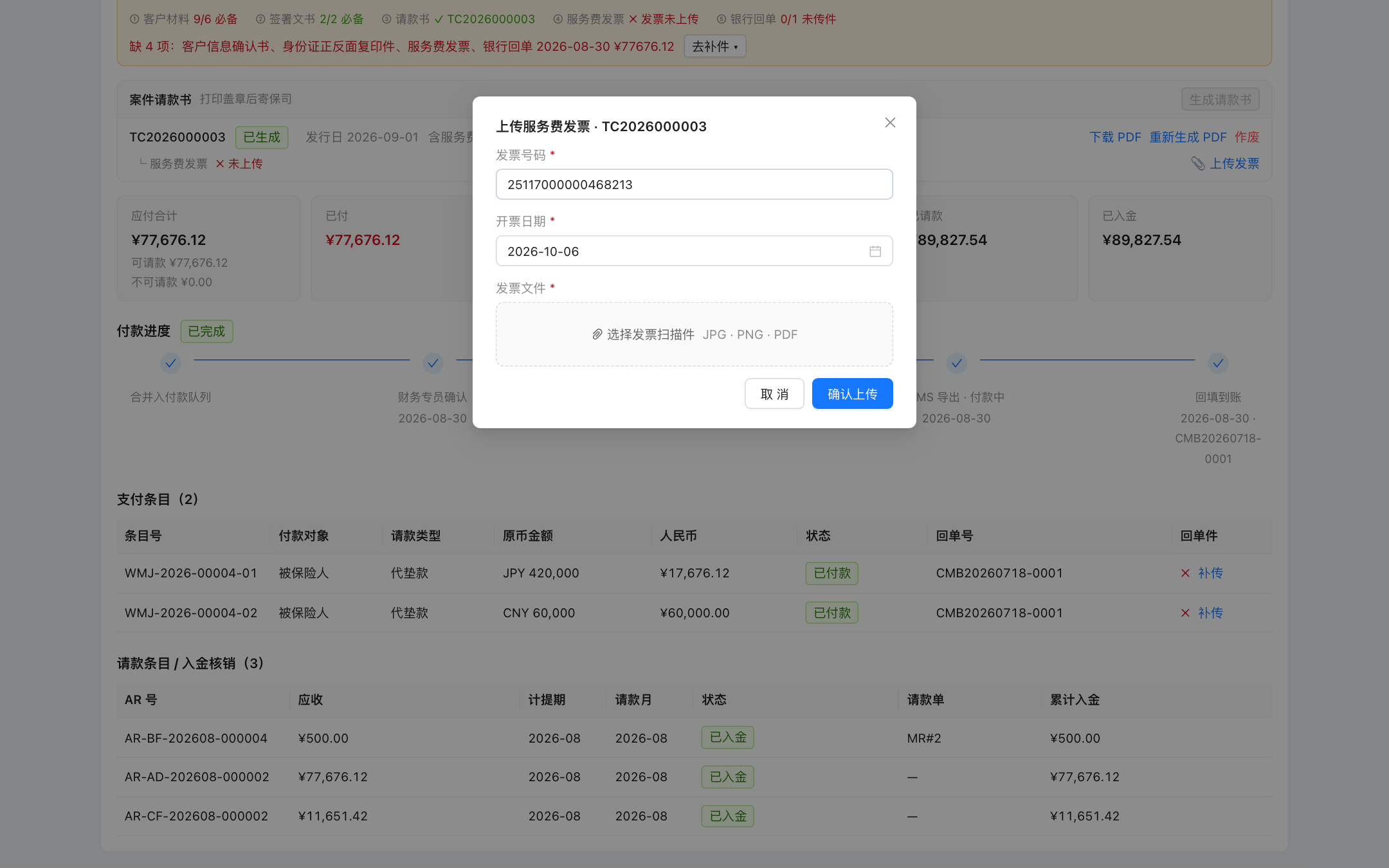Open the calendar icon in the 开票日期 field
The image size is (1389, 868).
[x=875, y=251]
